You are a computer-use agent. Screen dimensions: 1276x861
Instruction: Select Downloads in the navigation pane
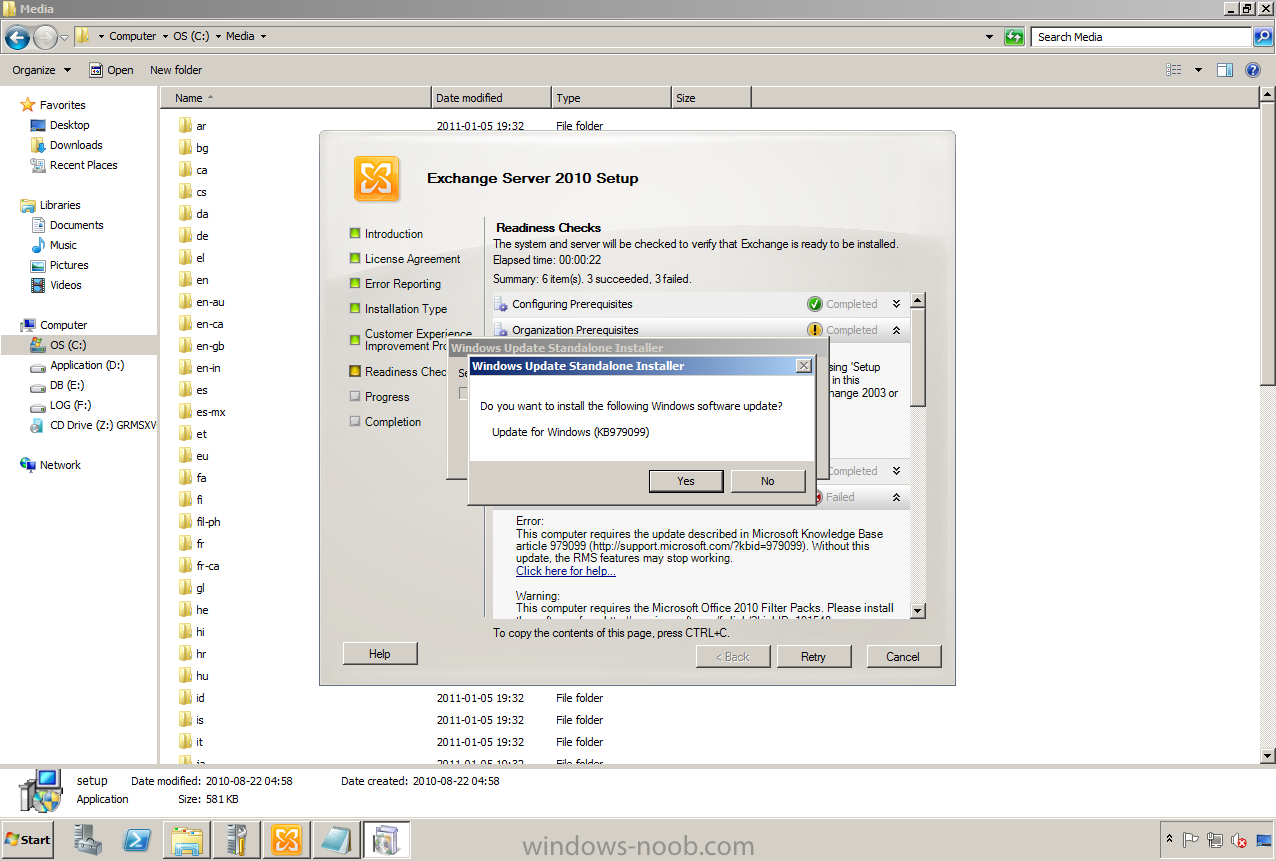[x=76, y=145]
